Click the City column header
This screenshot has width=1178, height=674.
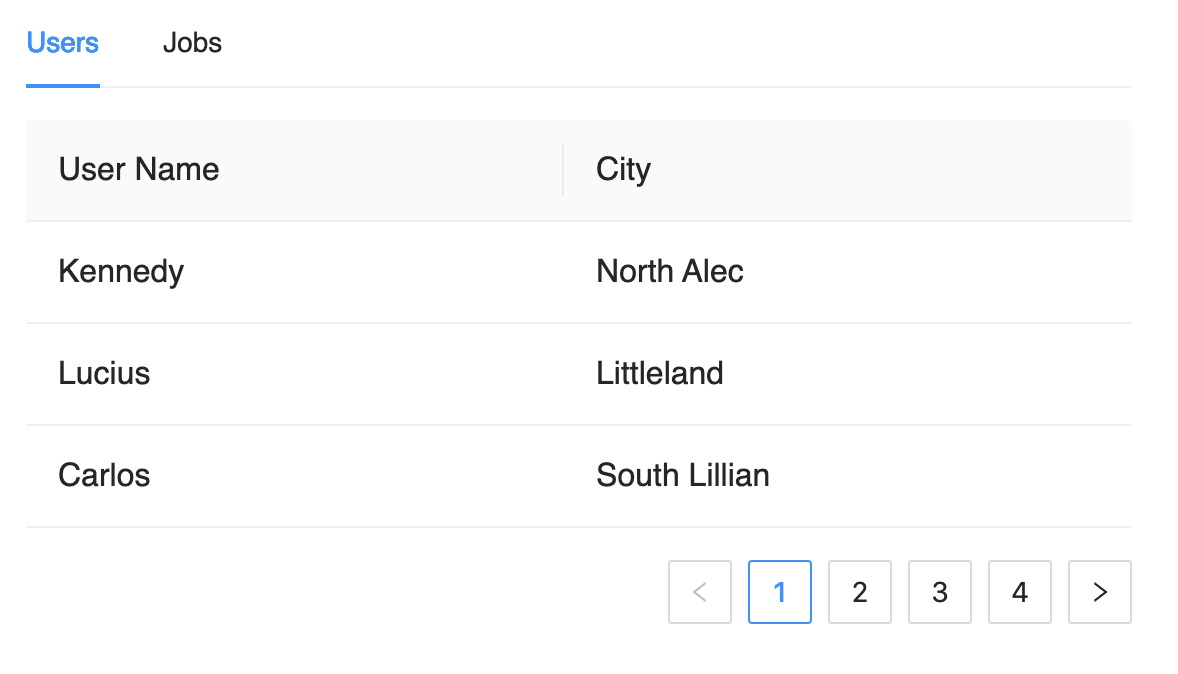click(x=623, y=169)
